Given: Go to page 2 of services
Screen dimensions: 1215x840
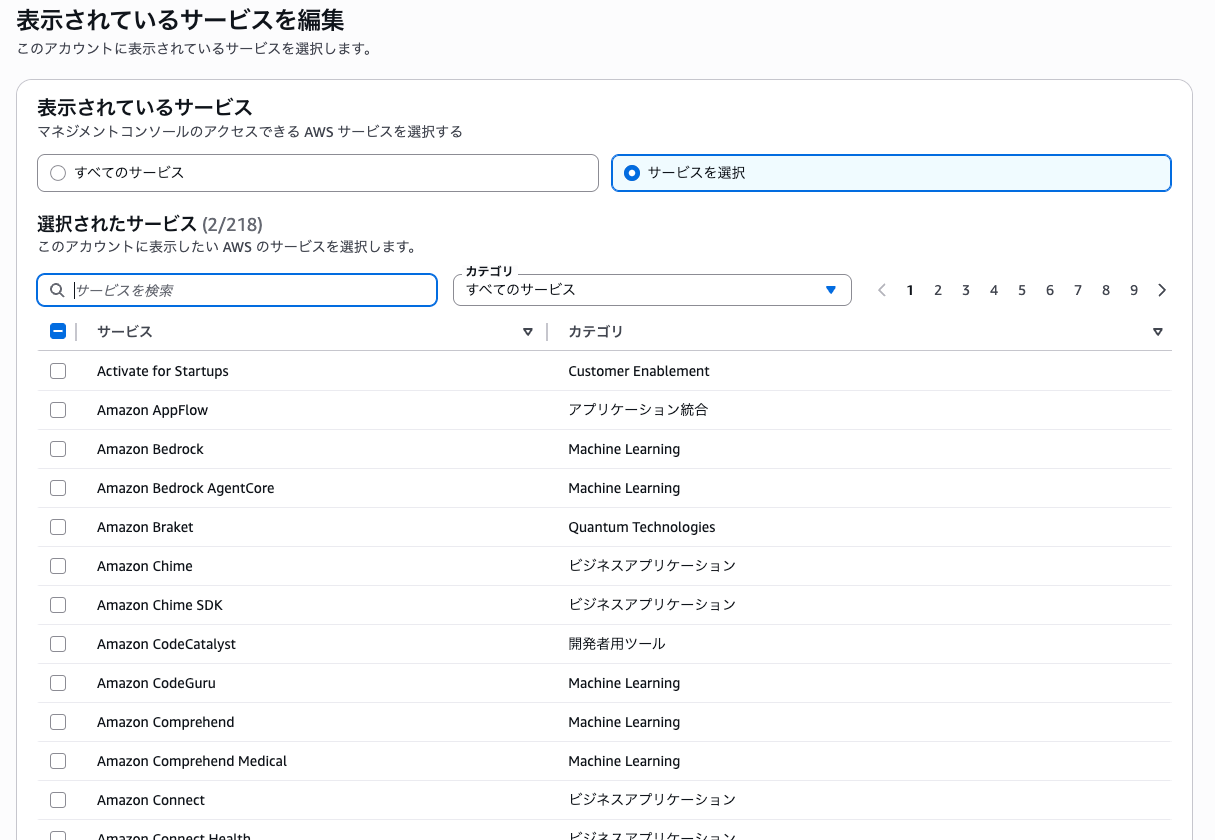Looking at the screenshot, I should tap(938, 290).
